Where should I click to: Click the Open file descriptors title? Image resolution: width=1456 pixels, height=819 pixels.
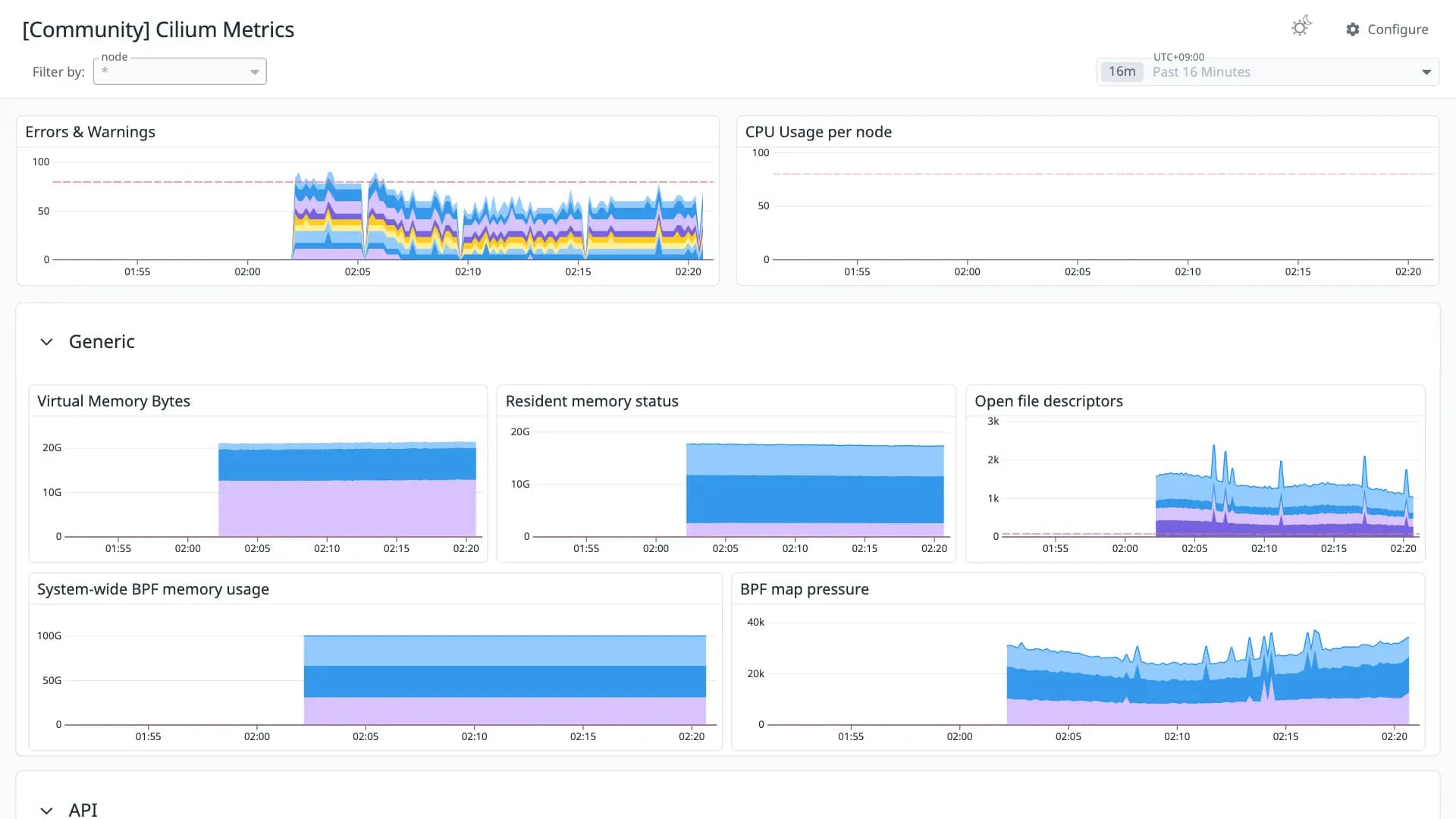click(1049, 401)
